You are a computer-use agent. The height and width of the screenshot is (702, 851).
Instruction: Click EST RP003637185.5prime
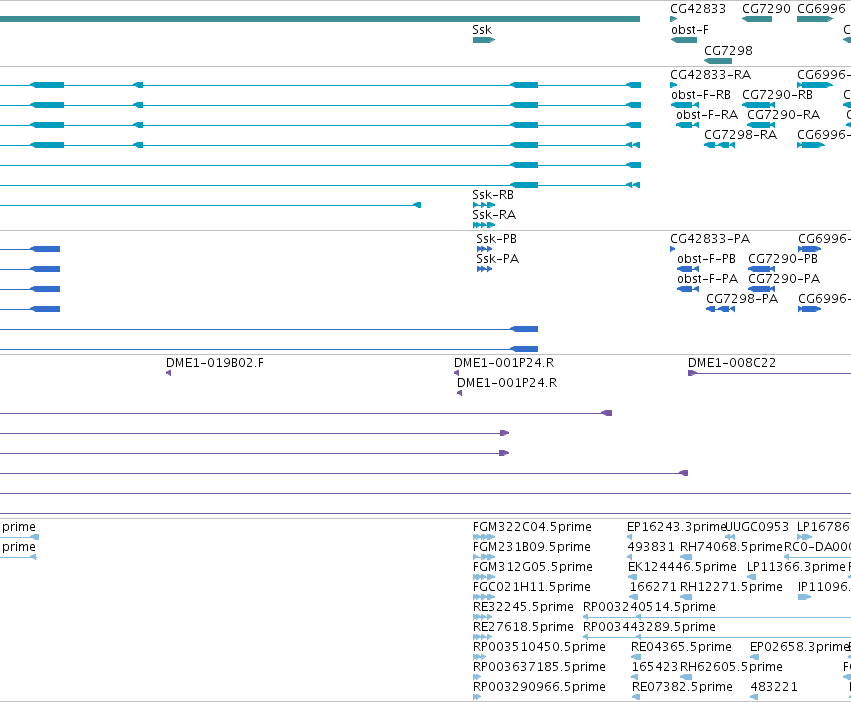(x=539, y=667)
